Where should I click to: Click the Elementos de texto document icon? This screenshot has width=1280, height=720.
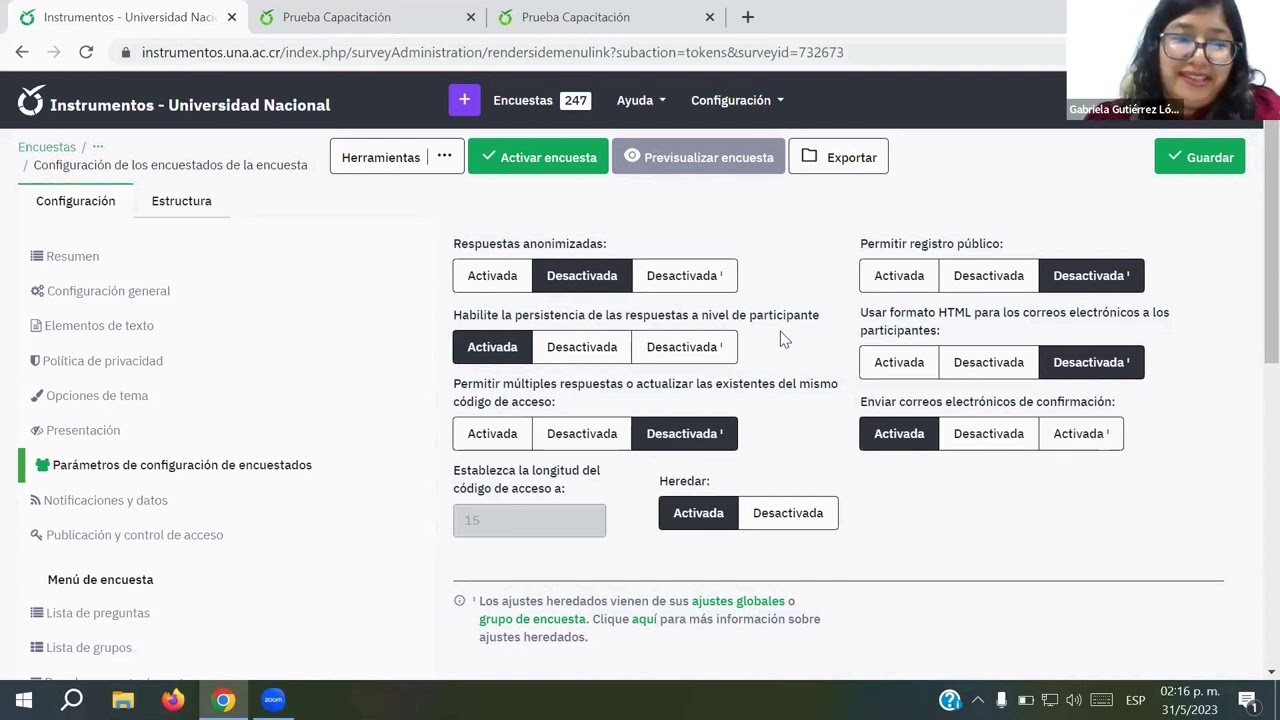pos(36,326)
